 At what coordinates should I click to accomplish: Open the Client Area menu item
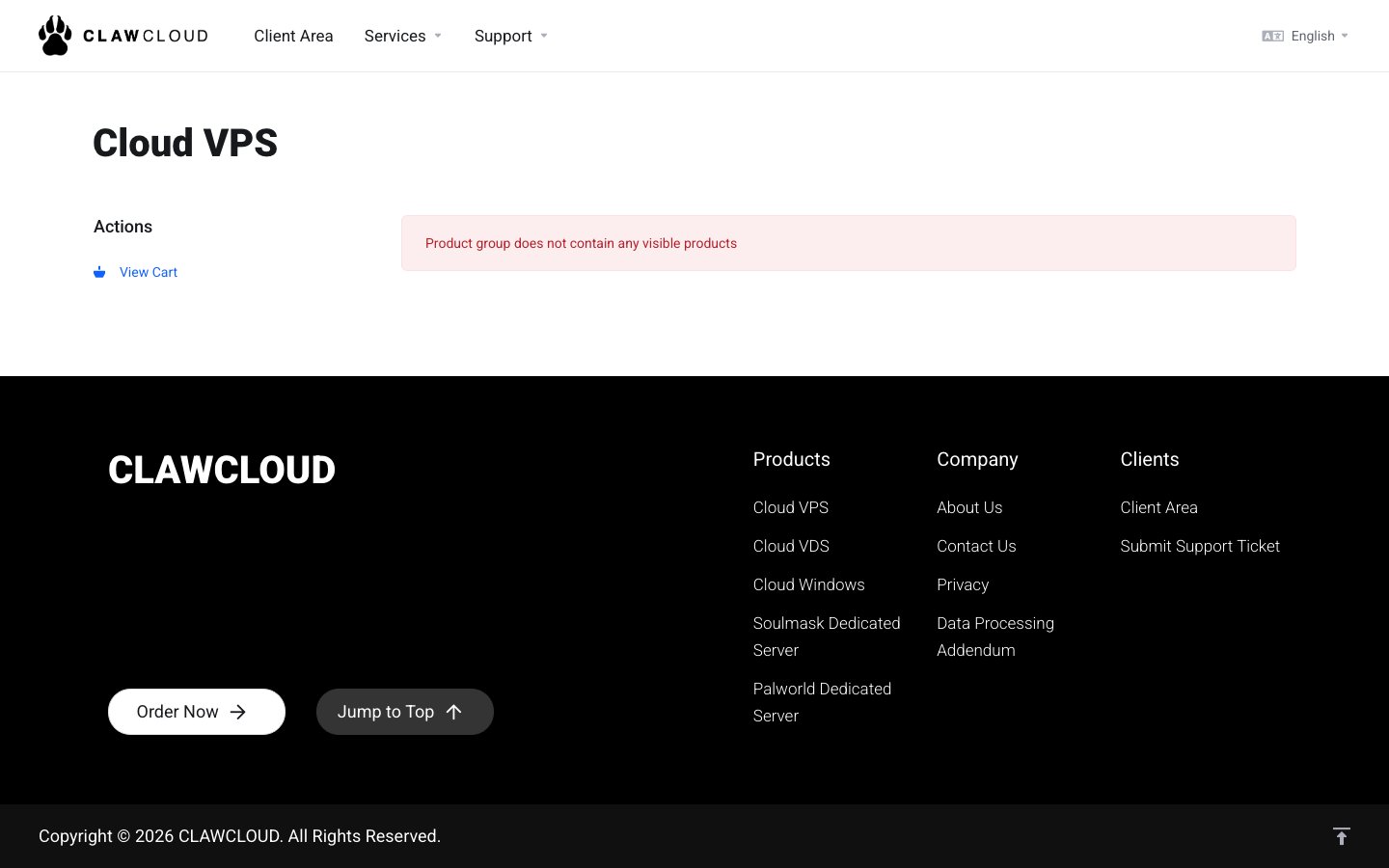[x=293, y=36]
